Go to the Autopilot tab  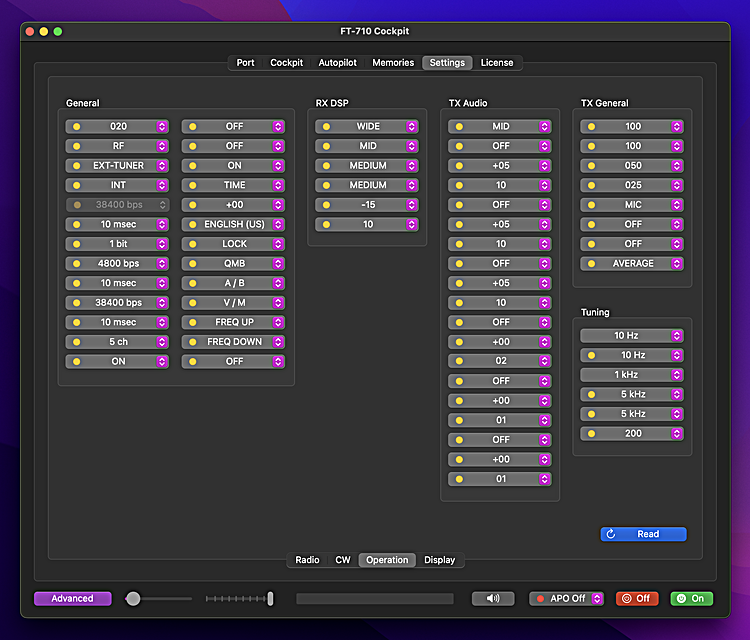338,63
